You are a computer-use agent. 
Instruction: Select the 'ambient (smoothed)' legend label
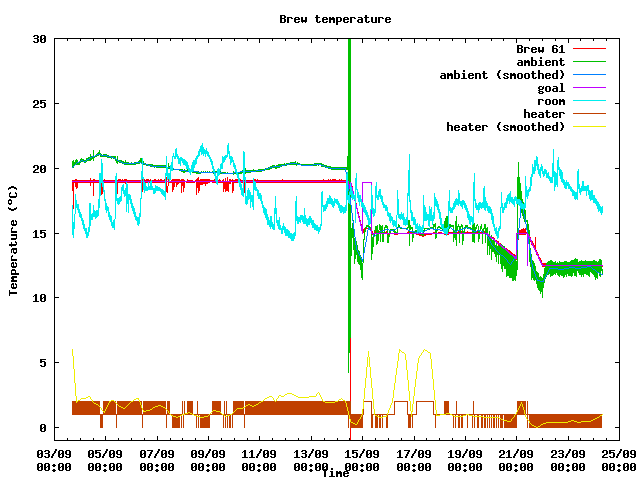point(502,75)
